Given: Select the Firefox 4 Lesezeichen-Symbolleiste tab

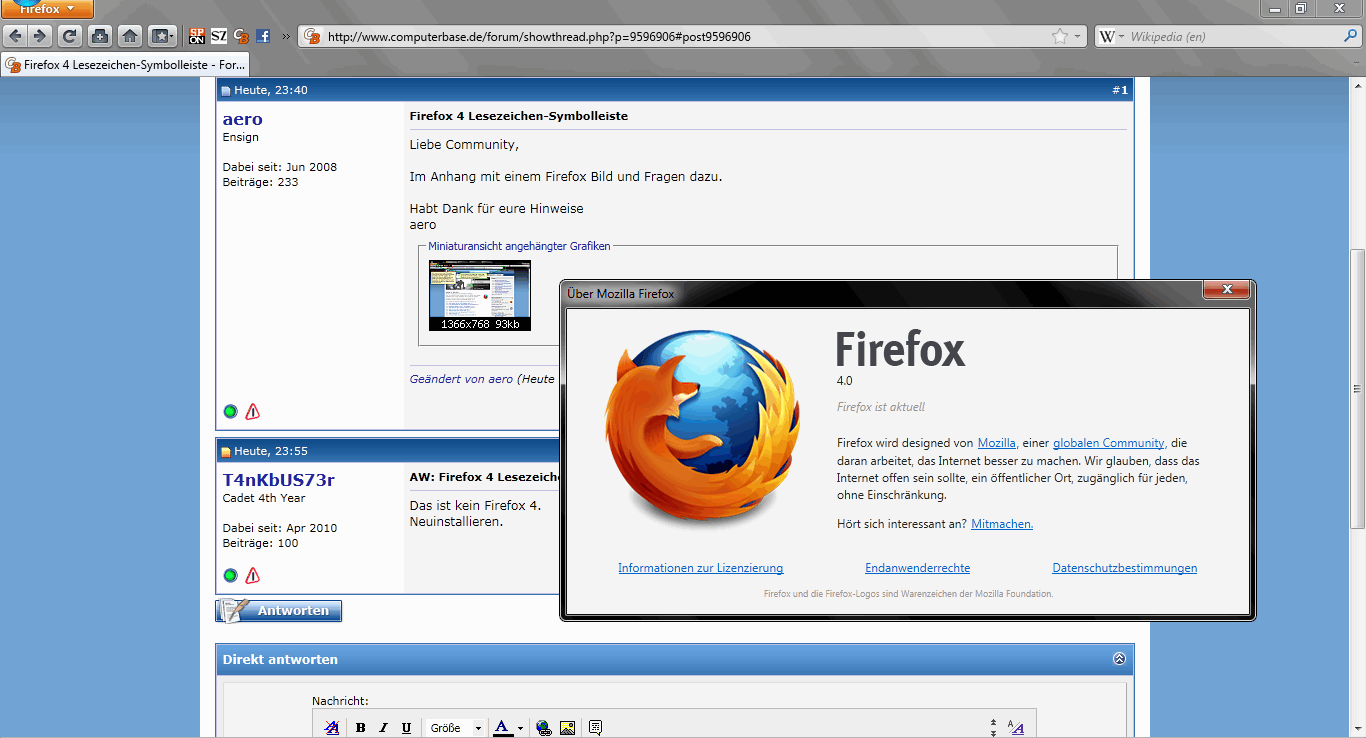Looking at the screenshot, I should pyautogui.click(x=125, y=65).
